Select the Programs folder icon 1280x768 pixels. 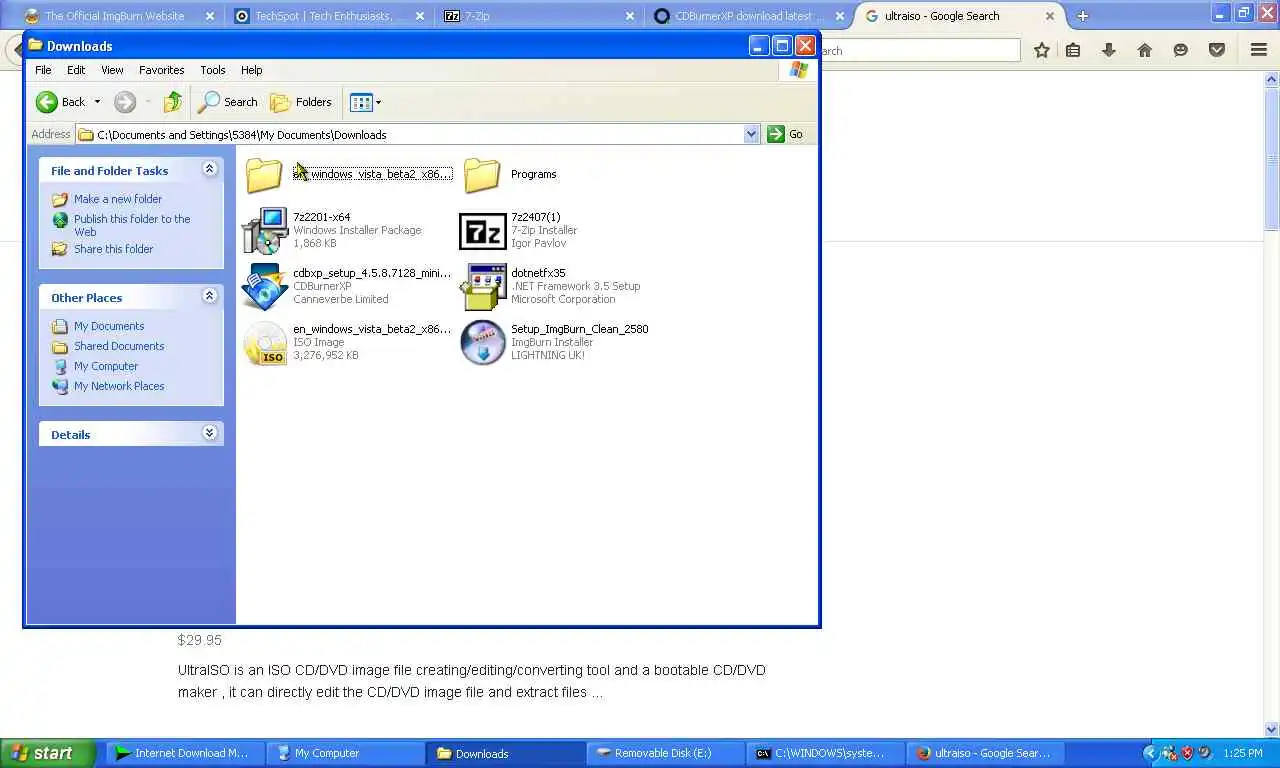coord(482,175)
